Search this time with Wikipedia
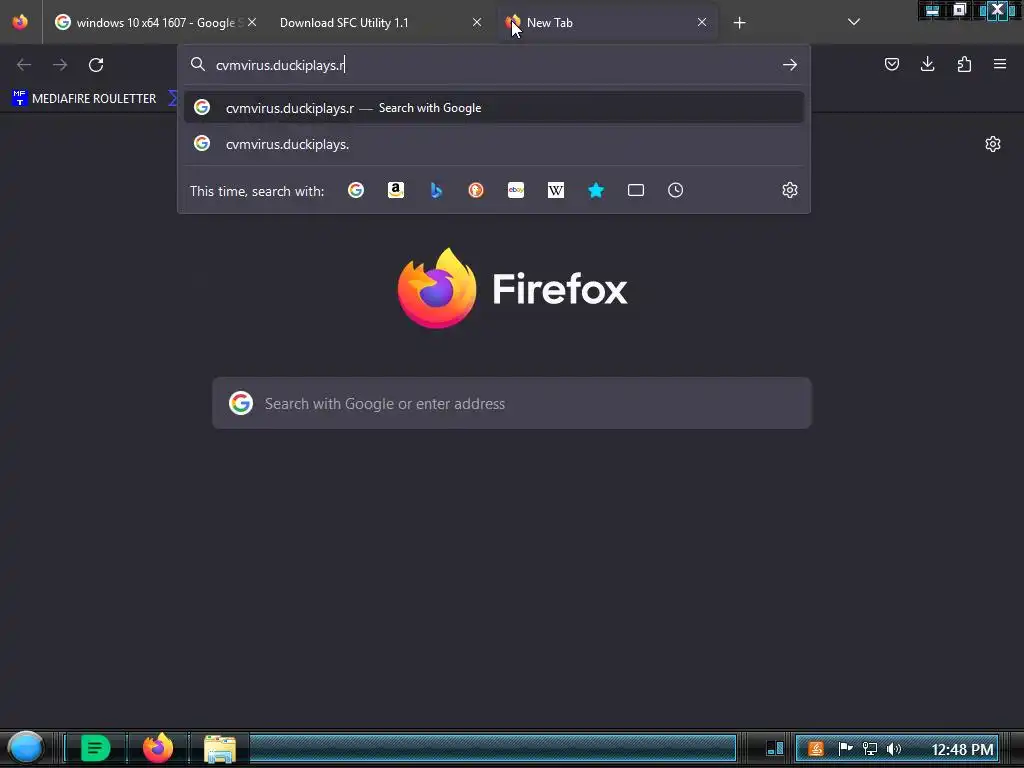This screenshot has height=768, width=1024. [x=556, y=190]
